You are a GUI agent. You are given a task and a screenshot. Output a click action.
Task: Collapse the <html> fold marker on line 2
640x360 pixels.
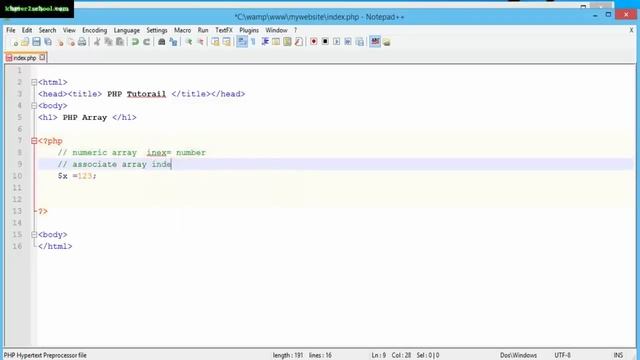coord(34,82)
